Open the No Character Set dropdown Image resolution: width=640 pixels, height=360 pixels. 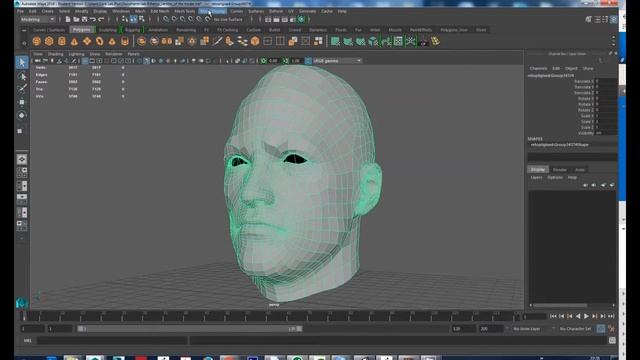[576, 329]
